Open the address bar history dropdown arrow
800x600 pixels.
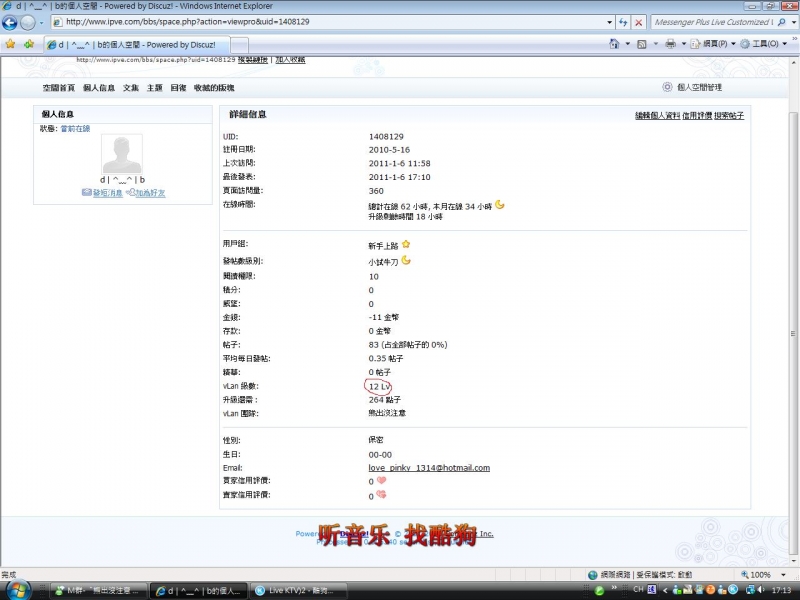(609, 22)
